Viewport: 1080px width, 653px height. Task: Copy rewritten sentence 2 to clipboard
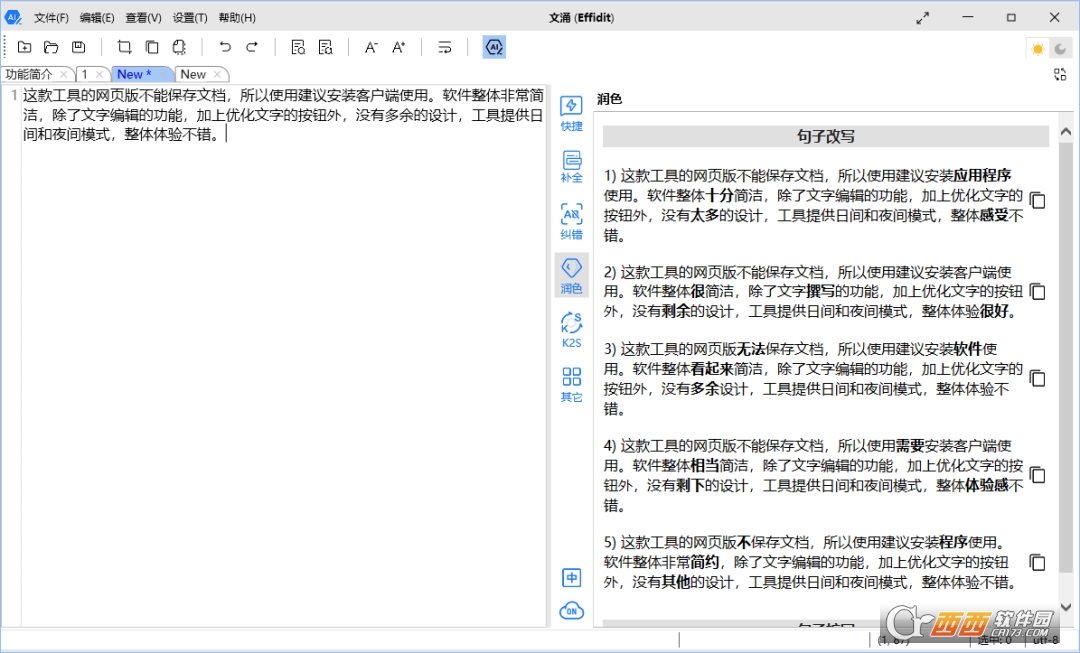coord(1037,292)
